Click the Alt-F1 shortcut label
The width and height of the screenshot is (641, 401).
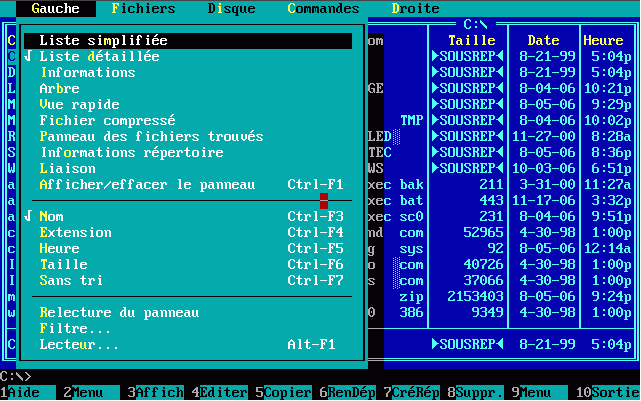coord(311,345)
